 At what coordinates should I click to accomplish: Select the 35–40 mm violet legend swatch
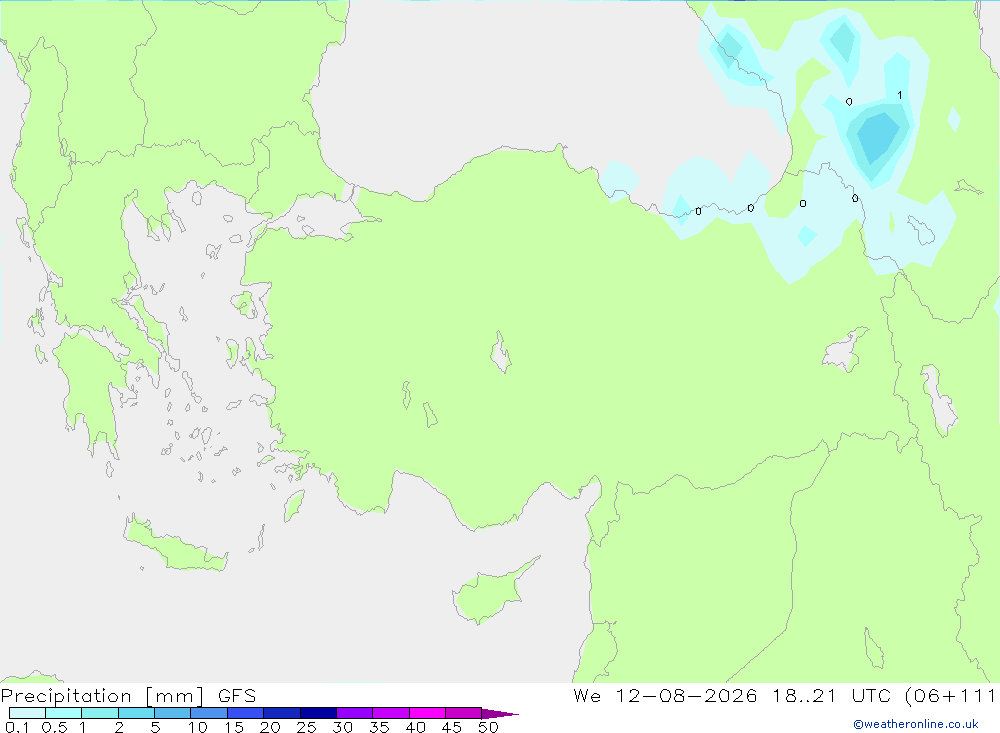(391, 713)
